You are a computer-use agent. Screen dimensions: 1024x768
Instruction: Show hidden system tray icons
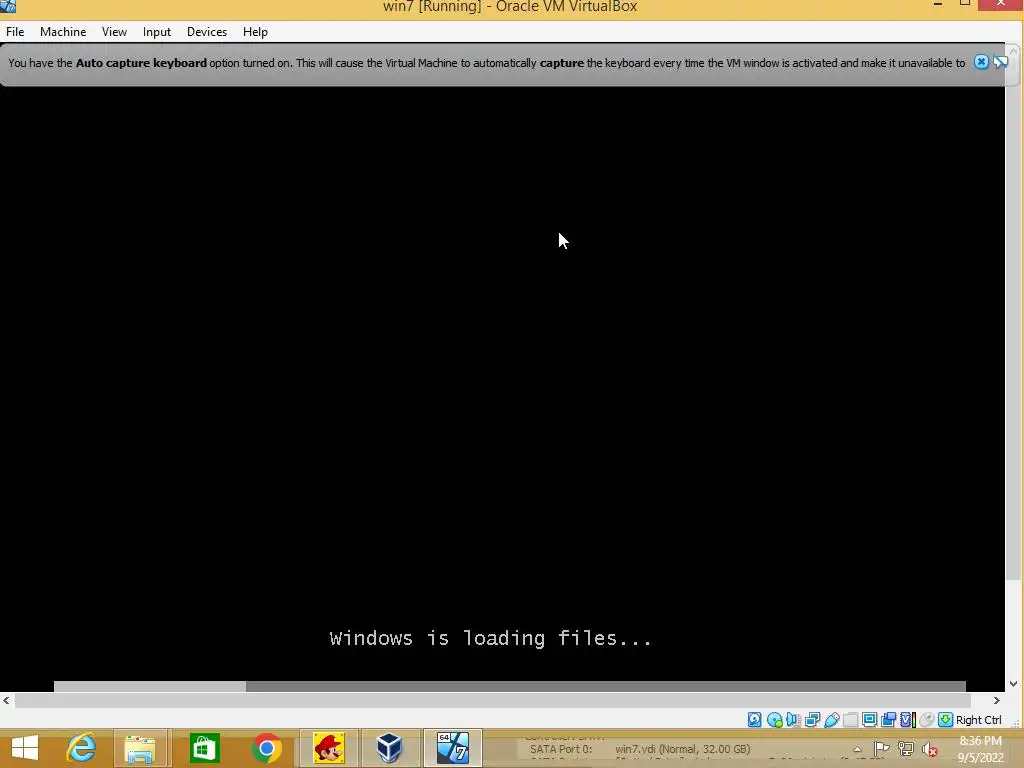[x=857, y=749]
